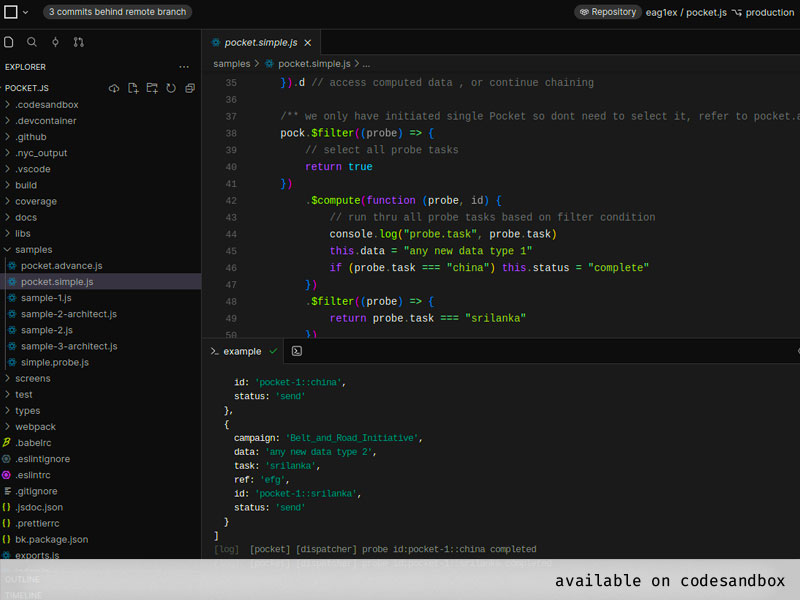
Task: Click the Explorer files icon
Action: click(9, 42)
